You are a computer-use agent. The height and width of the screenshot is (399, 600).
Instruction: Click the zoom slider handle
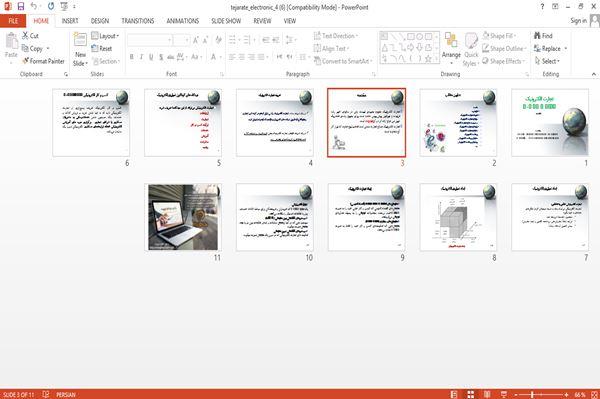coord(532,394)
